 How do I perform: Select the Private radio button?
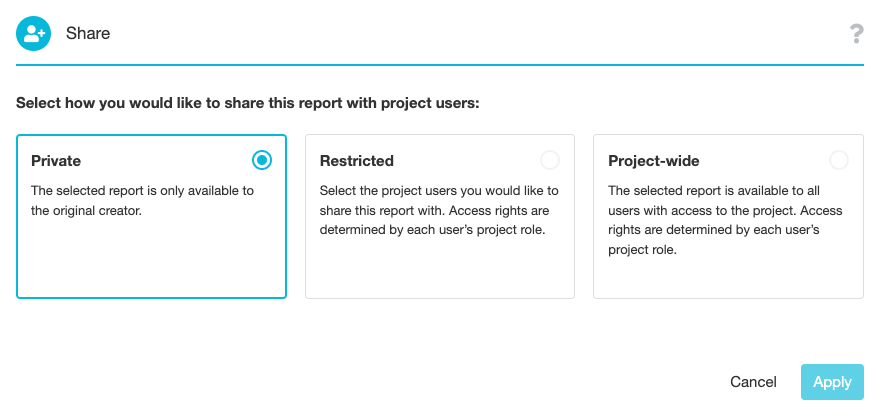pos(262,160)
